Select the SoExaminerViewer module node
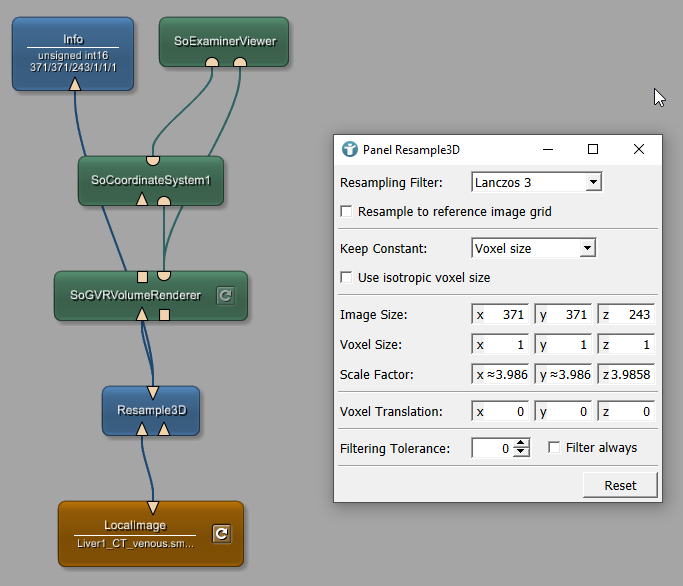Screen dimensions: 683x586 [x=224, y=41]
